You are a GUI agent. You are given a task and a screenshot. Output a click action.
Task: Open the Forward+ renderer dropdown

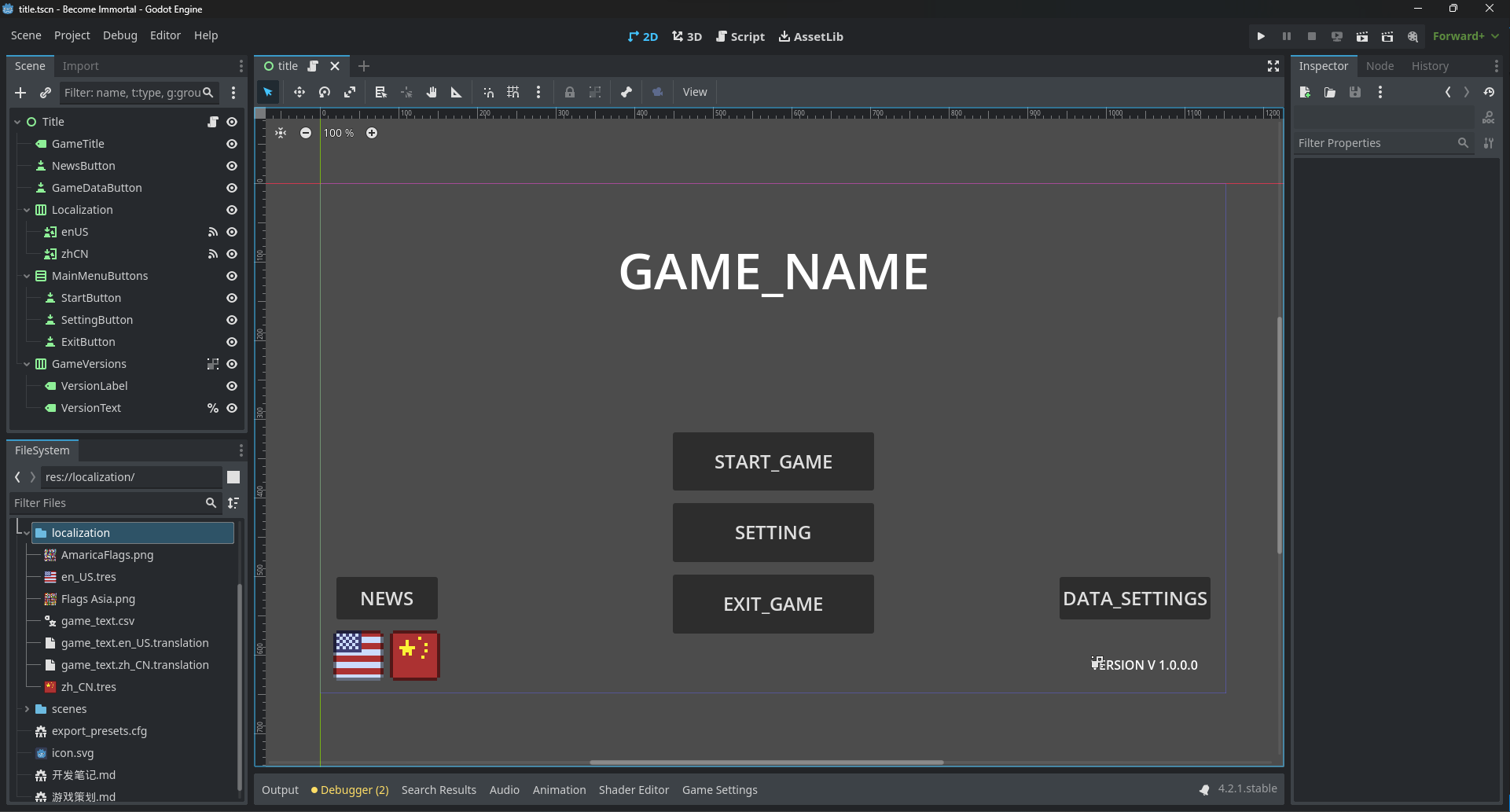click(1465, 36)
